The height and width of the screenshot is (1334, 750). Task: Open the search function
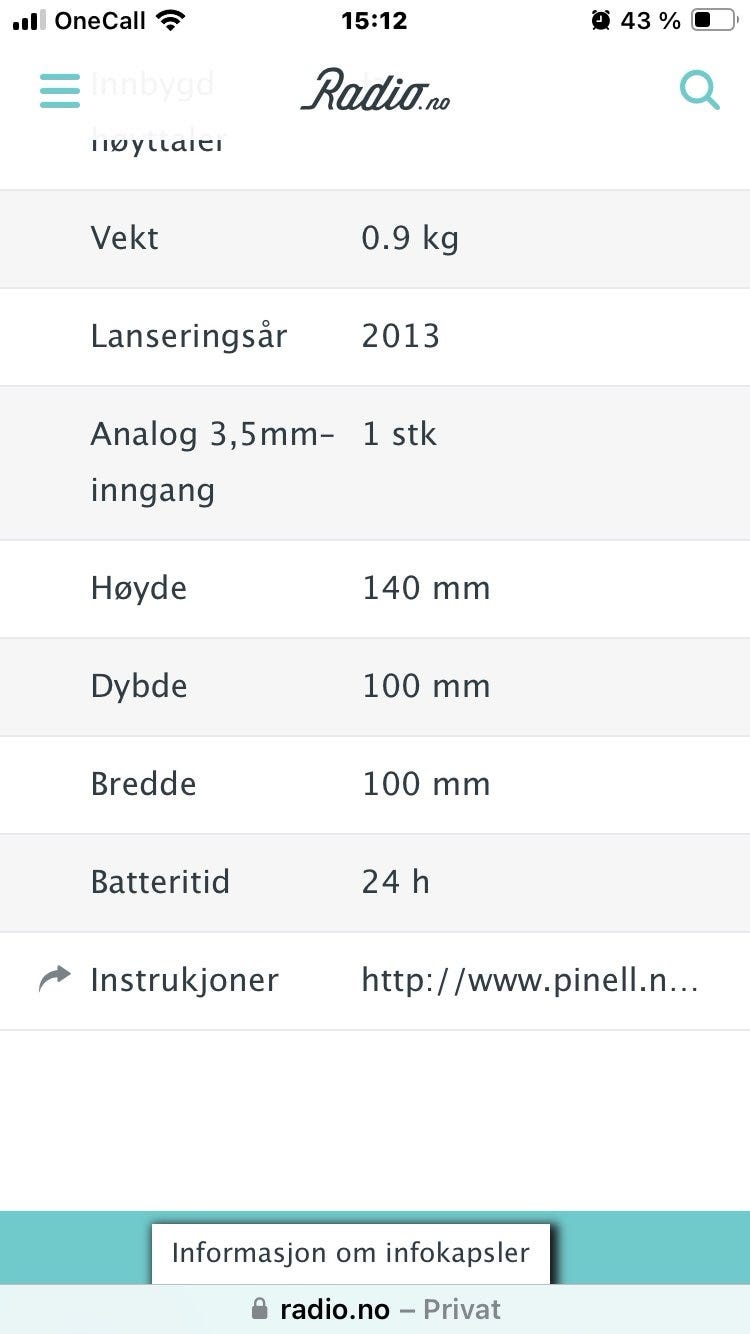point(699,90)
